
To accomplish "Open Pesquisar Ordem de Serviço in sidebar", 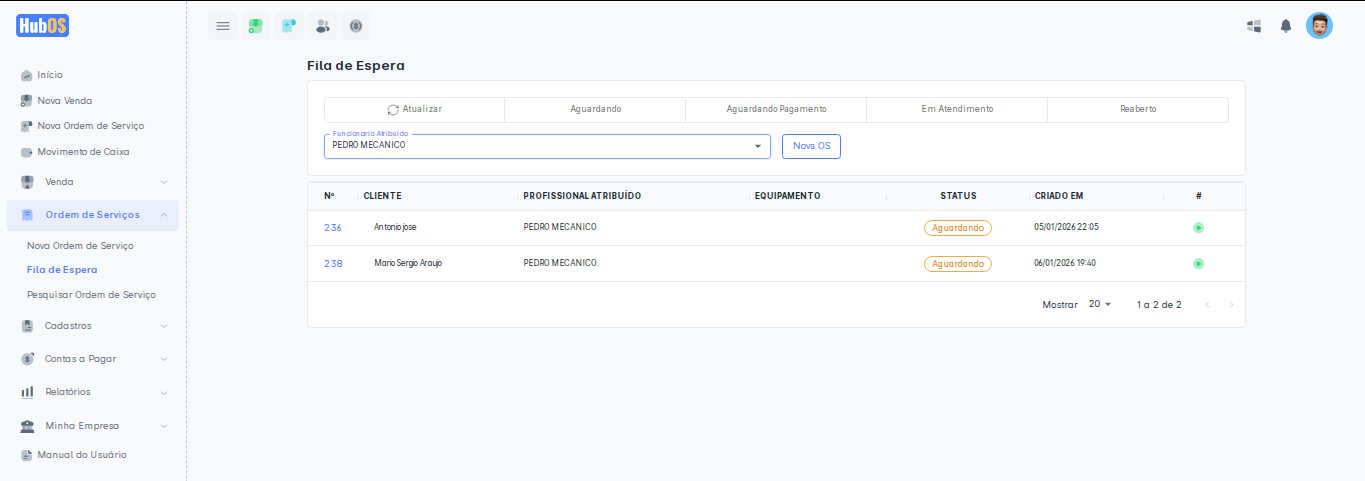I will tap(91, 295).
